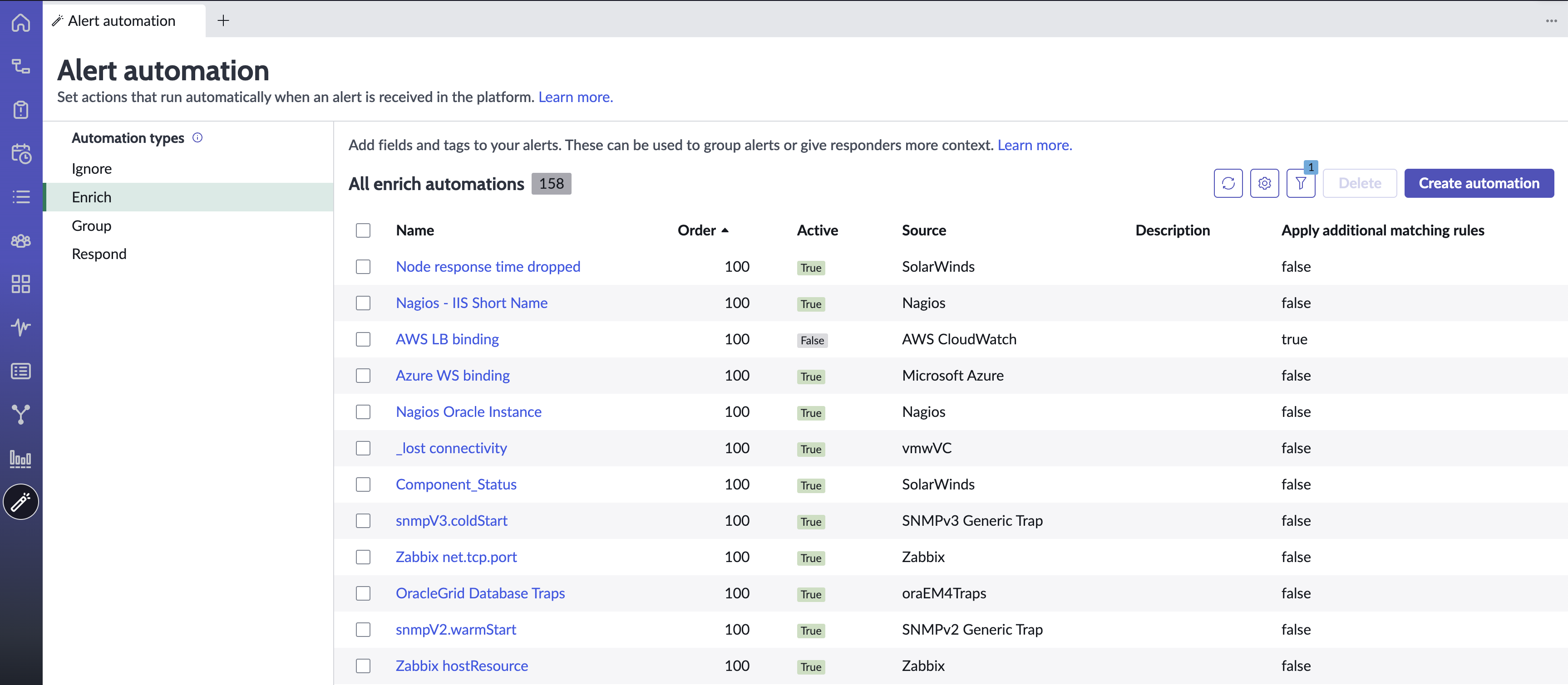Open Zabbix net.tcp.port automation
1568x685 pixels.
coord(456,557)
